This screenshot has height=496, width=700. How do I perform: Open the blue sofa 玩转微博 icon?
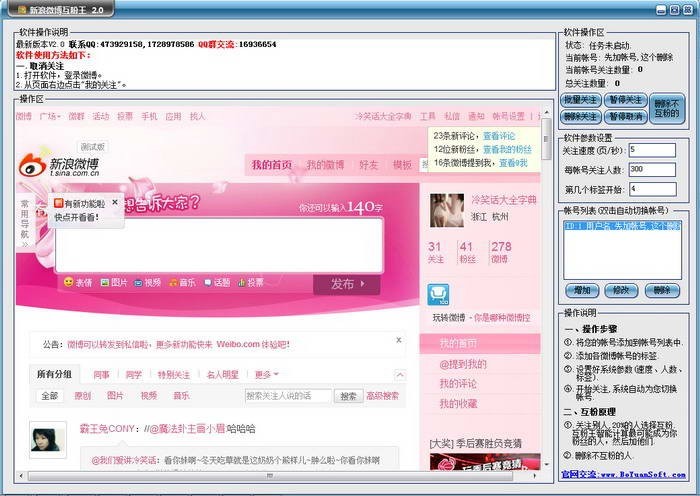tap(438, 295)
